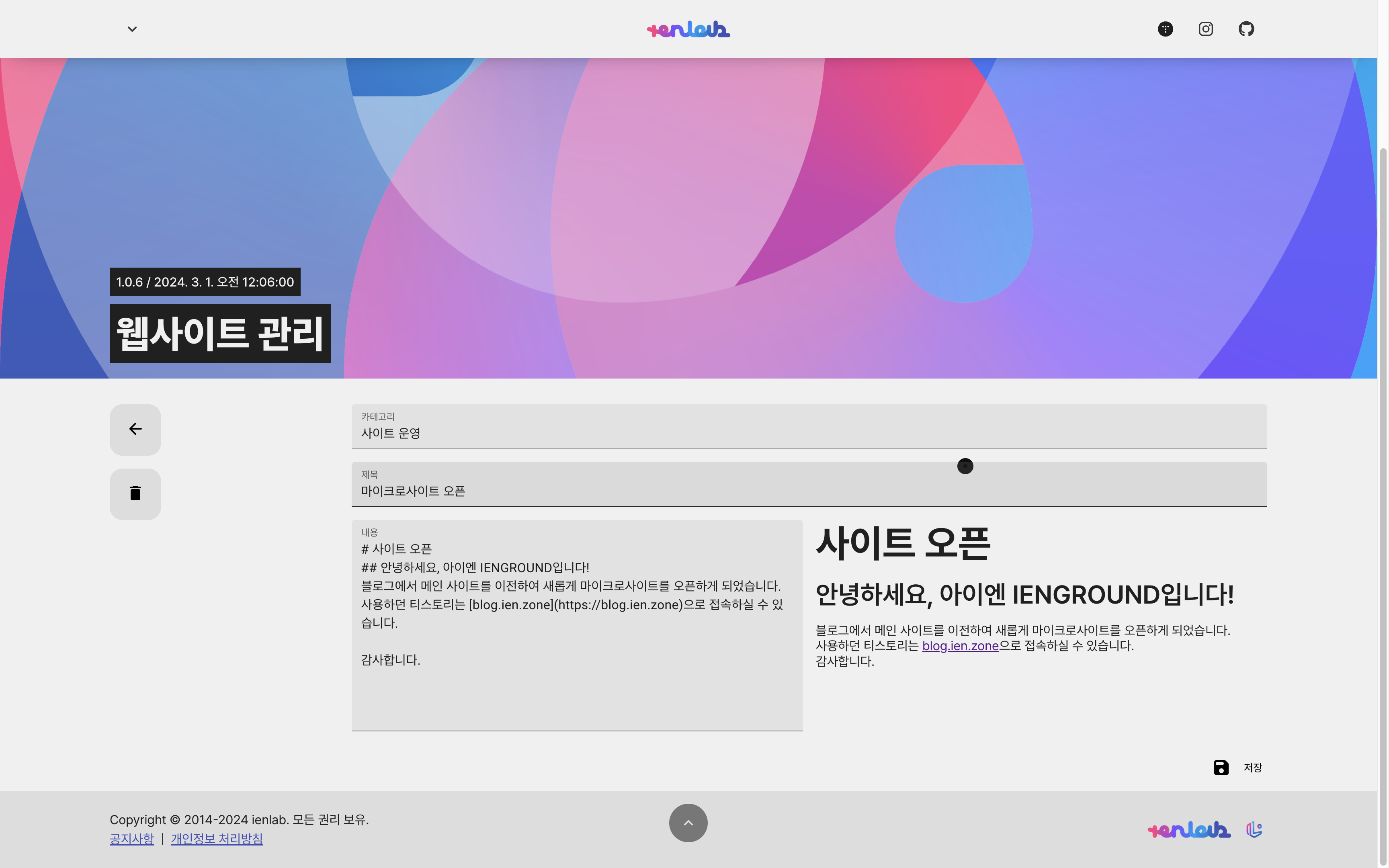Click the ienlab logo in top header
The width and height of the screenshot is (1389, 868).
[x=688, y=29]
